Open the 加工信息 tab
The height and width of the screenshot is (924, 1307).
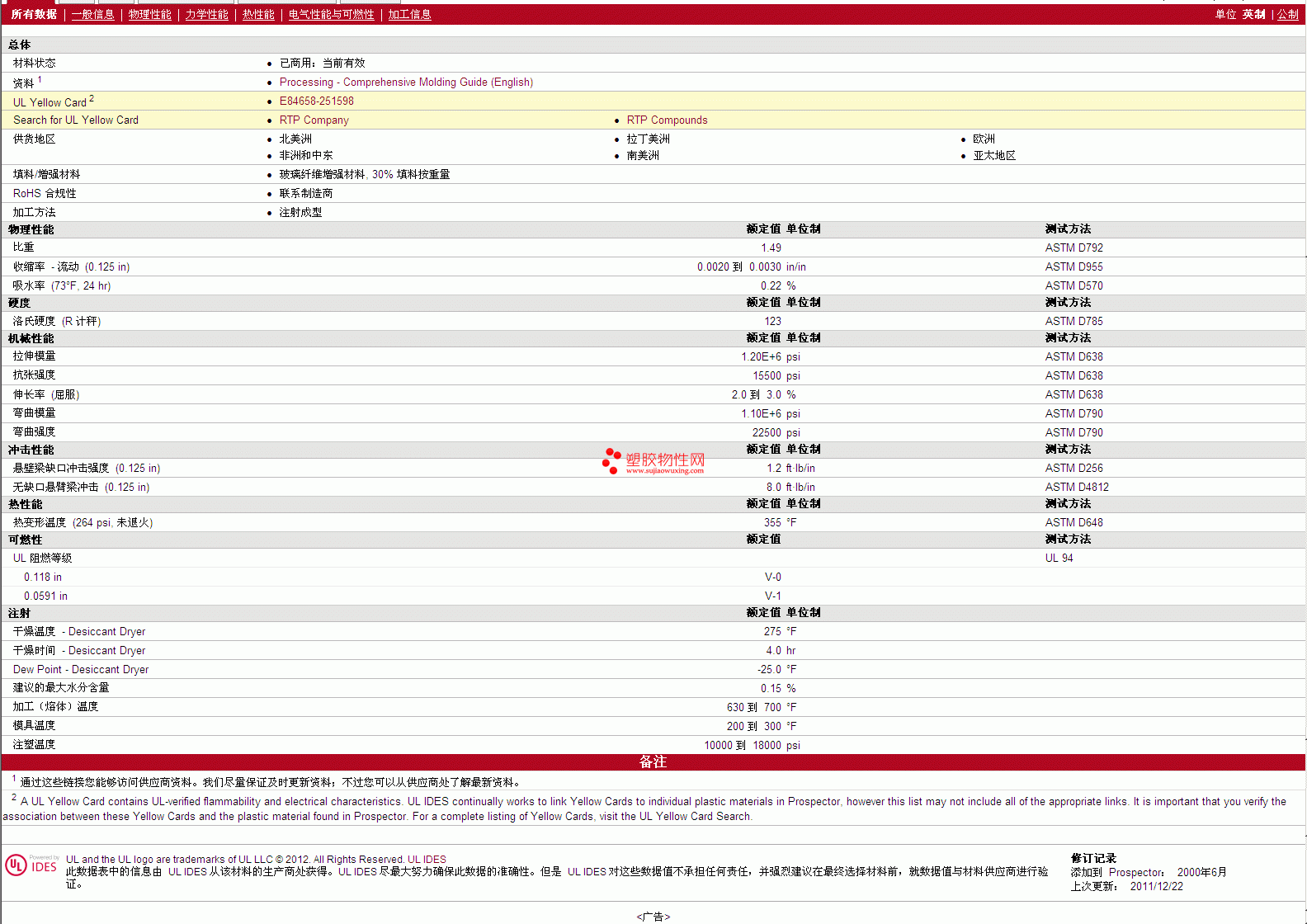pyautogui.click(x=409, y=15)
